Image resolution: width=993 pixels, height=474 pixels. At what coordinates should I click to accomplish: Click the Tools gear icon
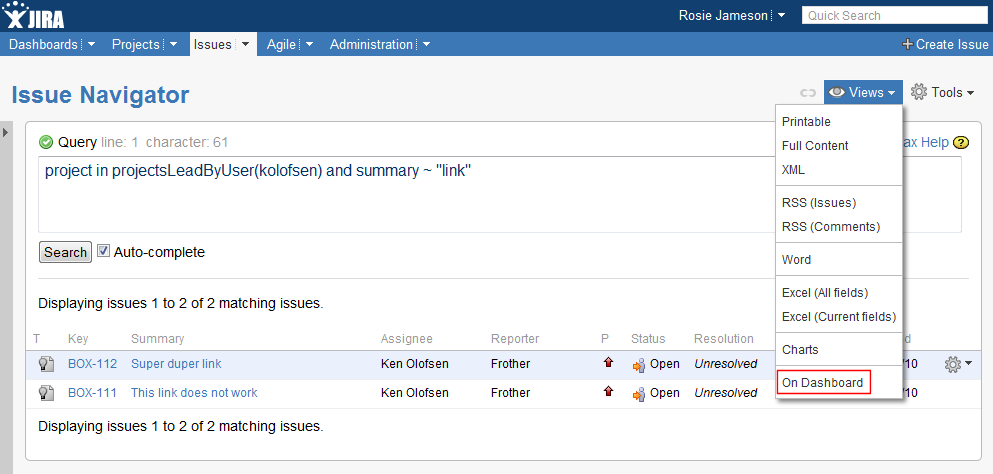pos(919,92)
